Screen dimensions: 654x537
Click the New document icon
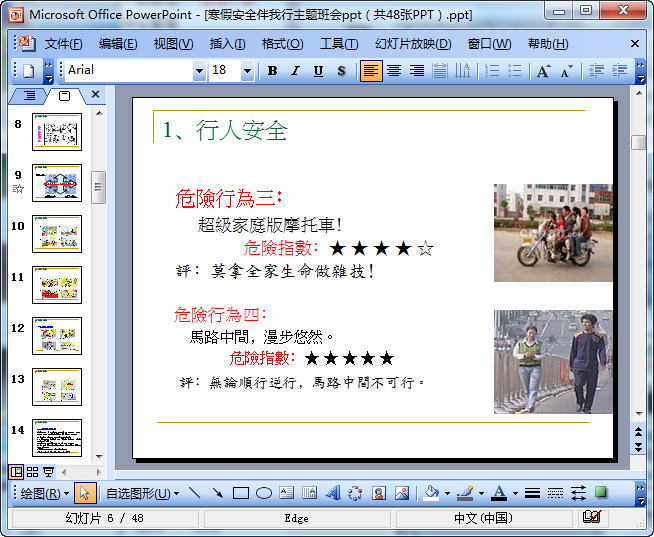[28, 71]
